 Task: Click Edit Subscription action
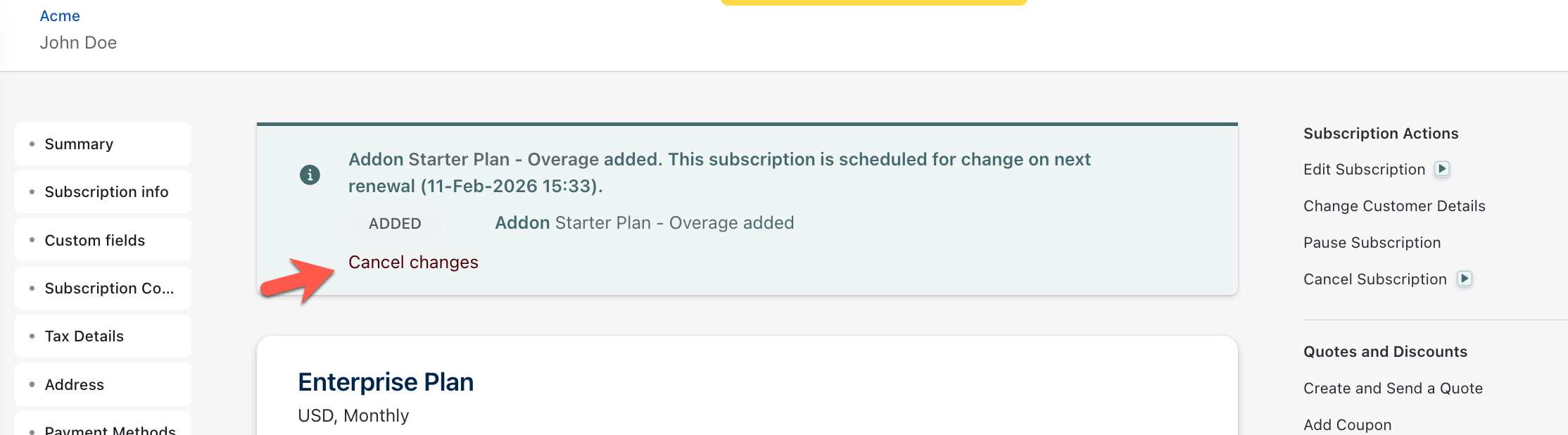(x=1364, y=170)
